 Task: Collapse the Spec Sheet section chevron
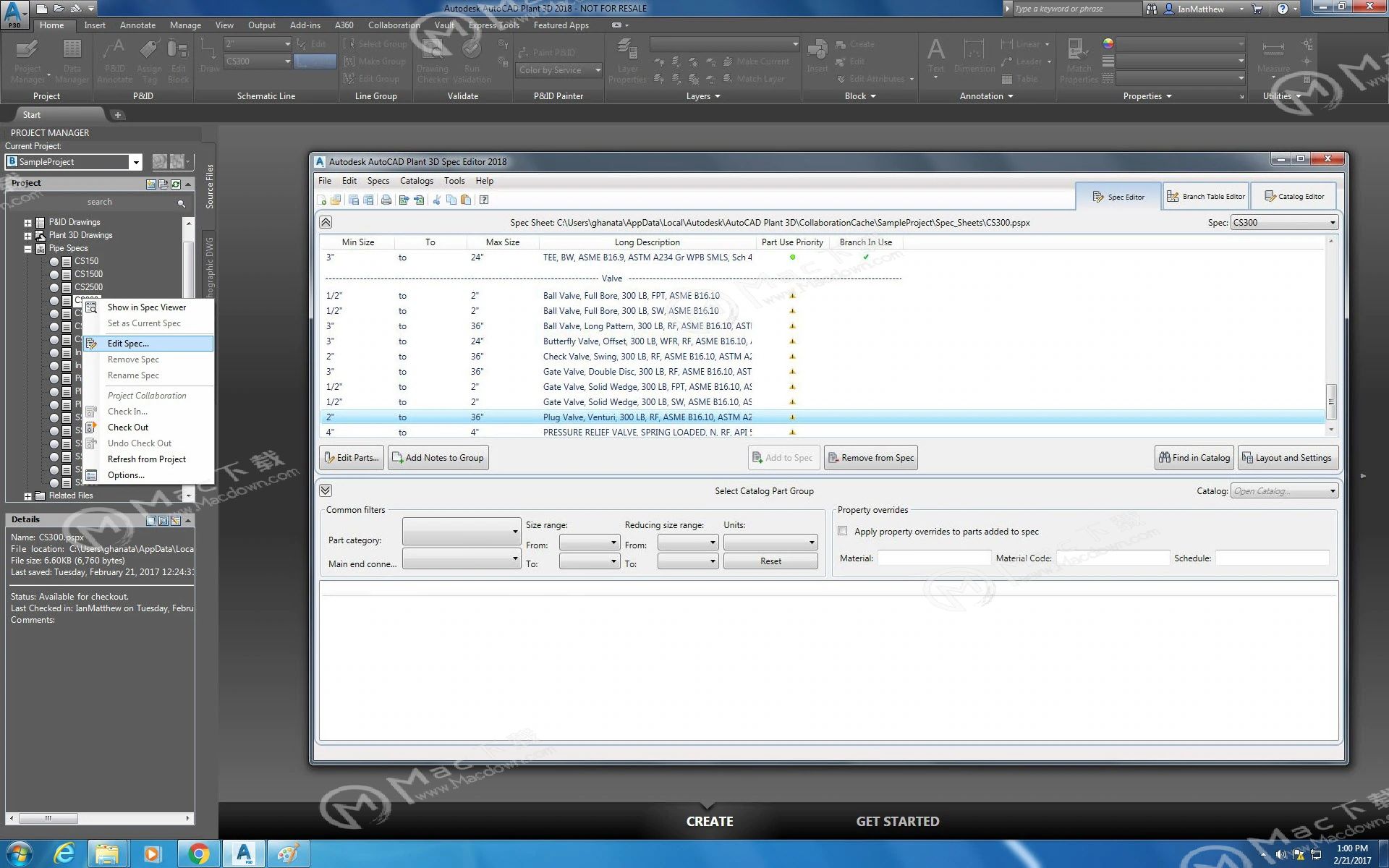[326, 222]
